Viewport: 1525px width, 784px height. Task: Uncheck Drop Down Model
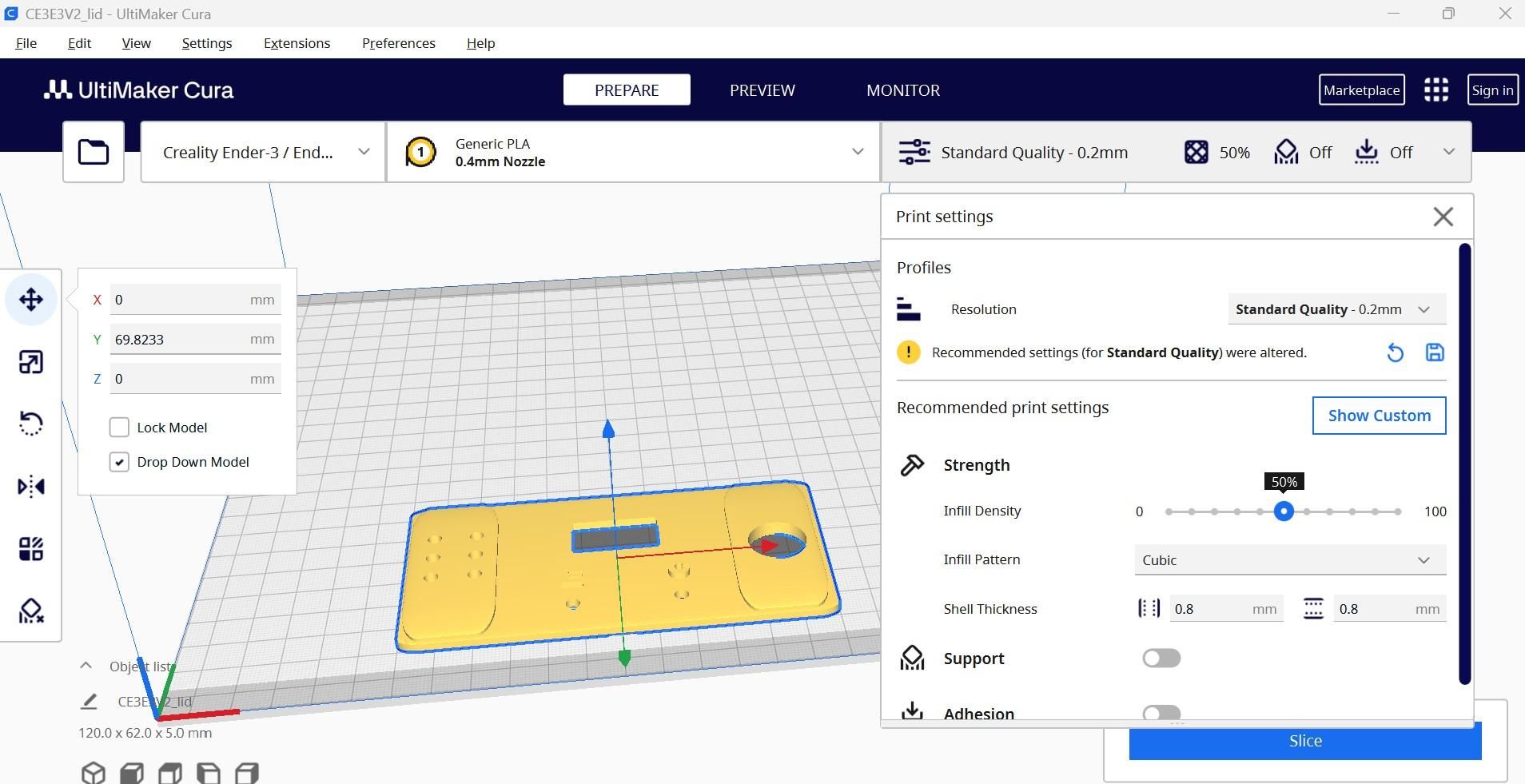pos(119,462)
